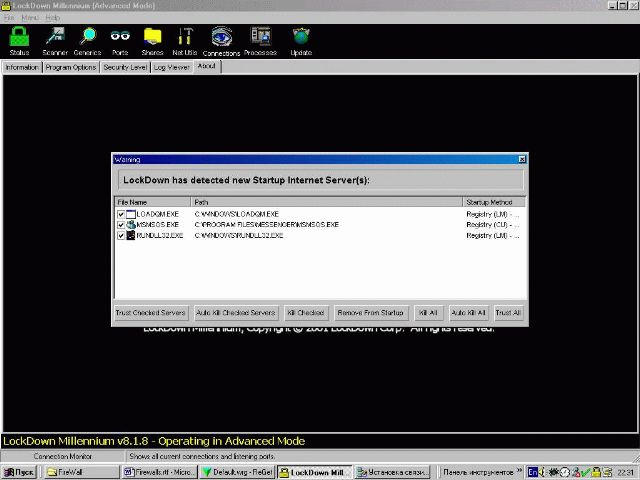
Task: Click the yellow lock tray icon
Action: 596,472
